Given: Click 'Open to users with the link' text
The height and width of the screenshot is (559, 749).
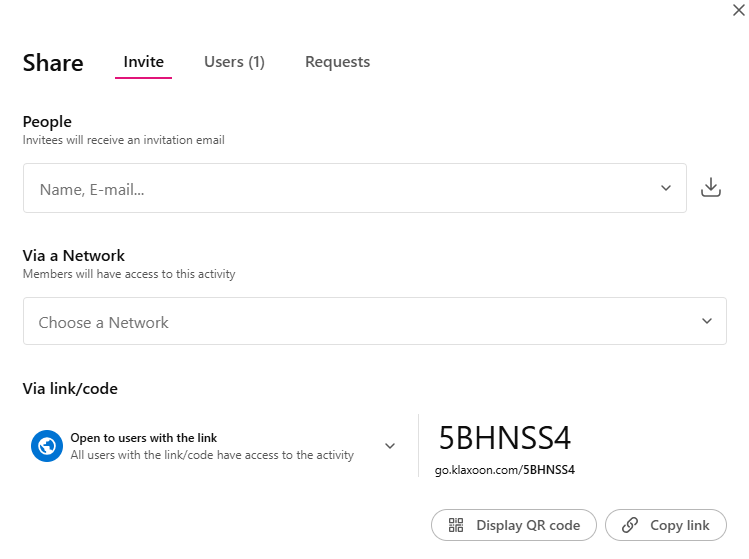Looking at the screenshot, I should (143, 438).
